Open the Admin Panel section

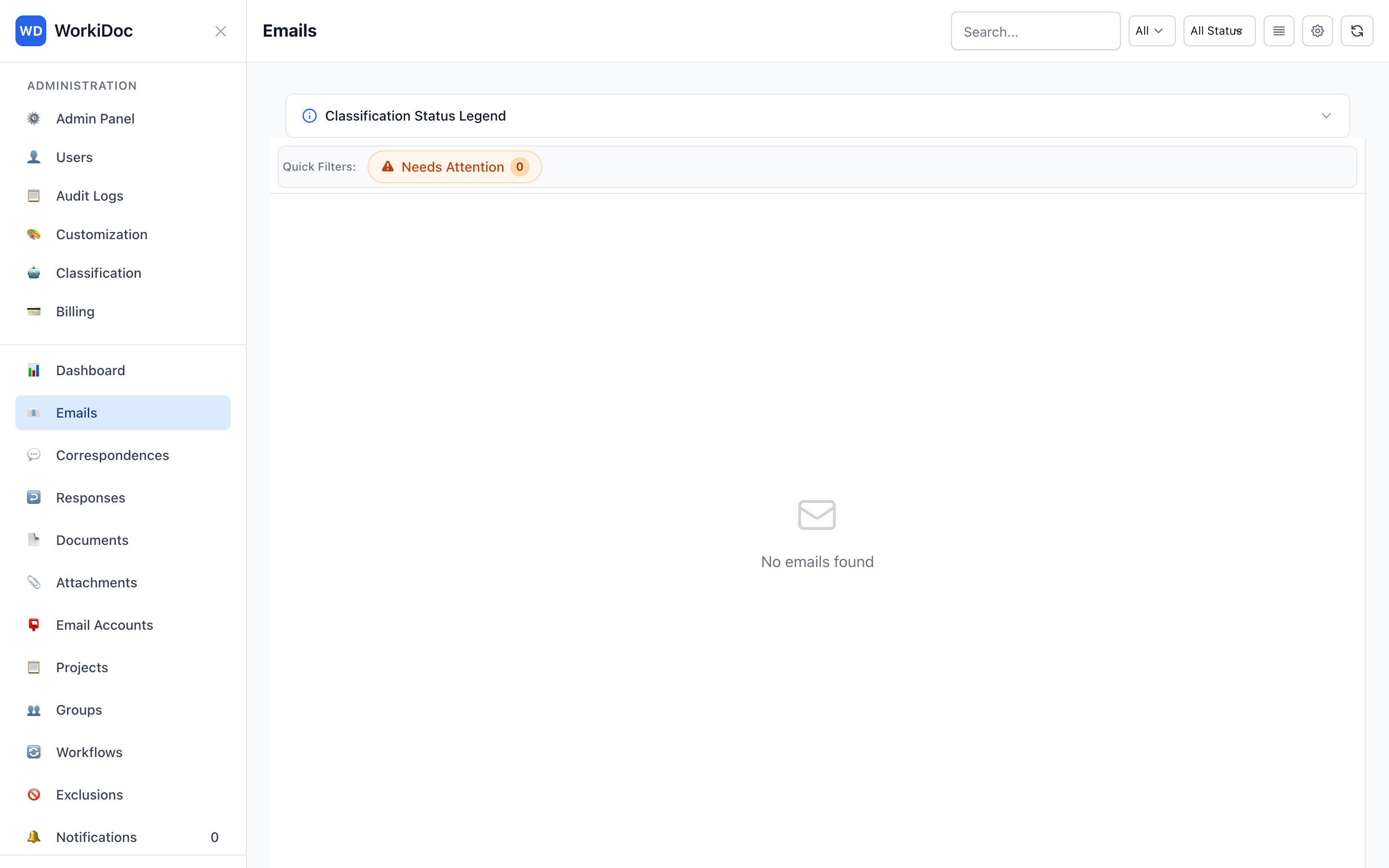tap(95, 118)
